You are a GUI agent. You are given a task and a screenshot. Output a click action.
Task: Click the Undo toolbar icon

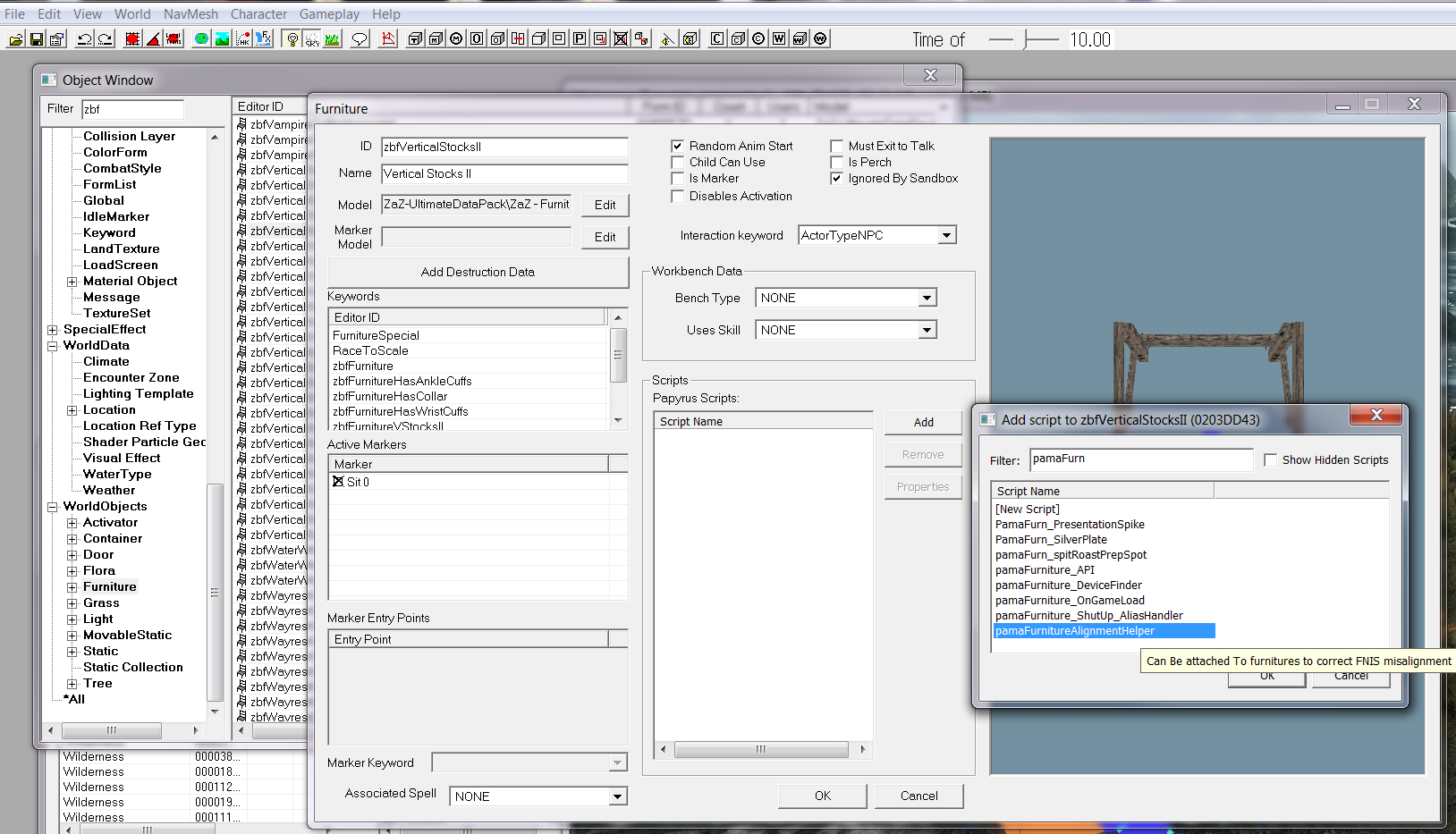82,38
